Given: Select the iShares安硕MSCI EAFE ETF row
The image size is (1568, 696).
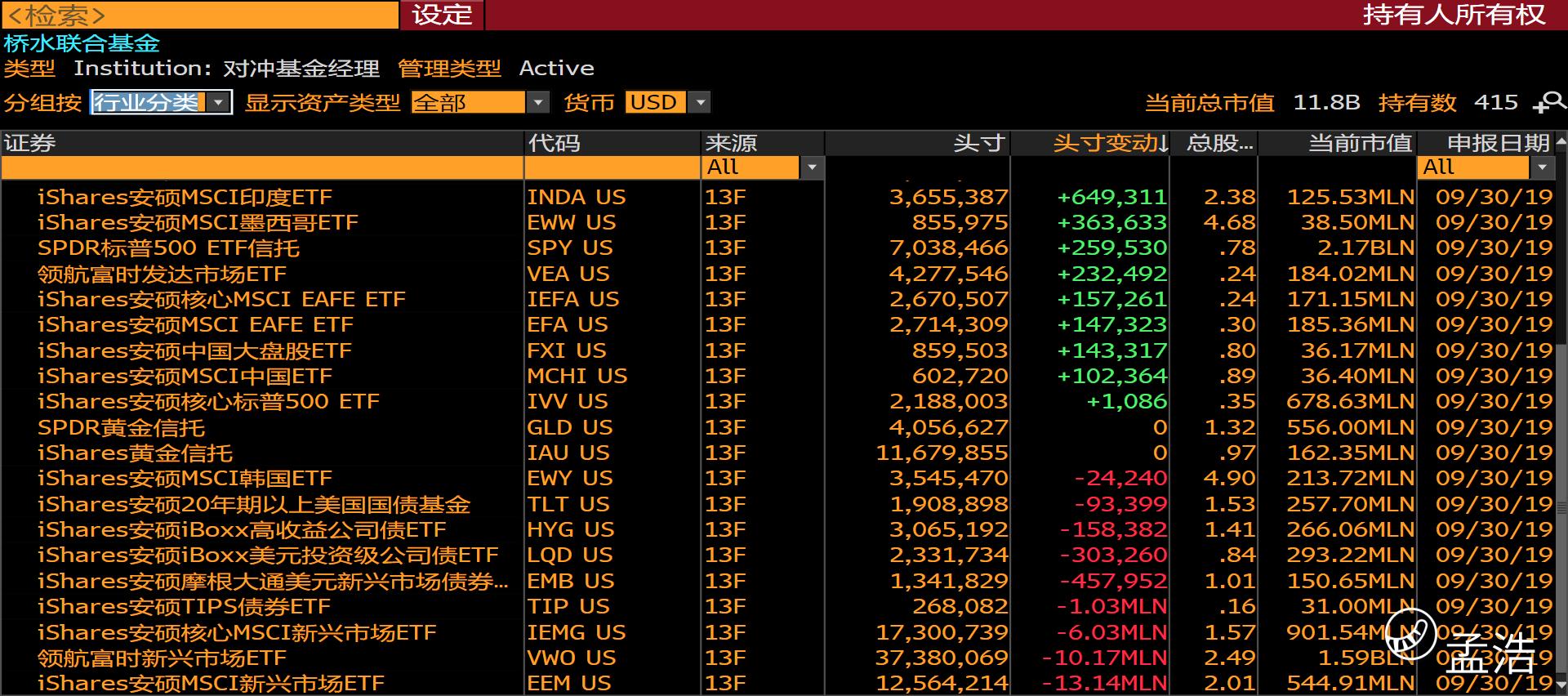Looking at the screenshot, I should click(x=778, y=324).
